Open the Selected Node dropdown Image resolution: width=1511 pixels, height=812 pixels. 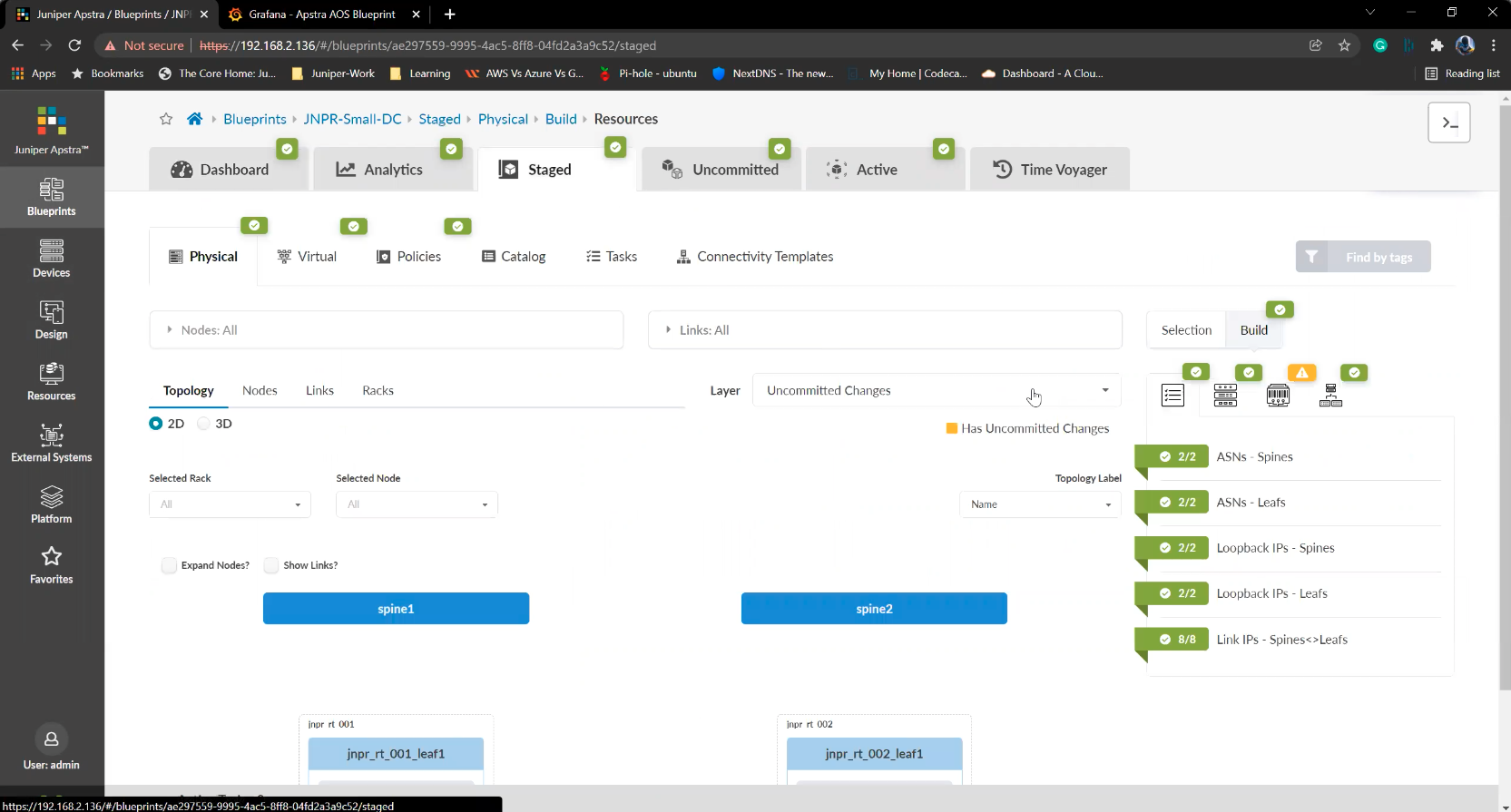pyautogui.click(x=417, y=504)
